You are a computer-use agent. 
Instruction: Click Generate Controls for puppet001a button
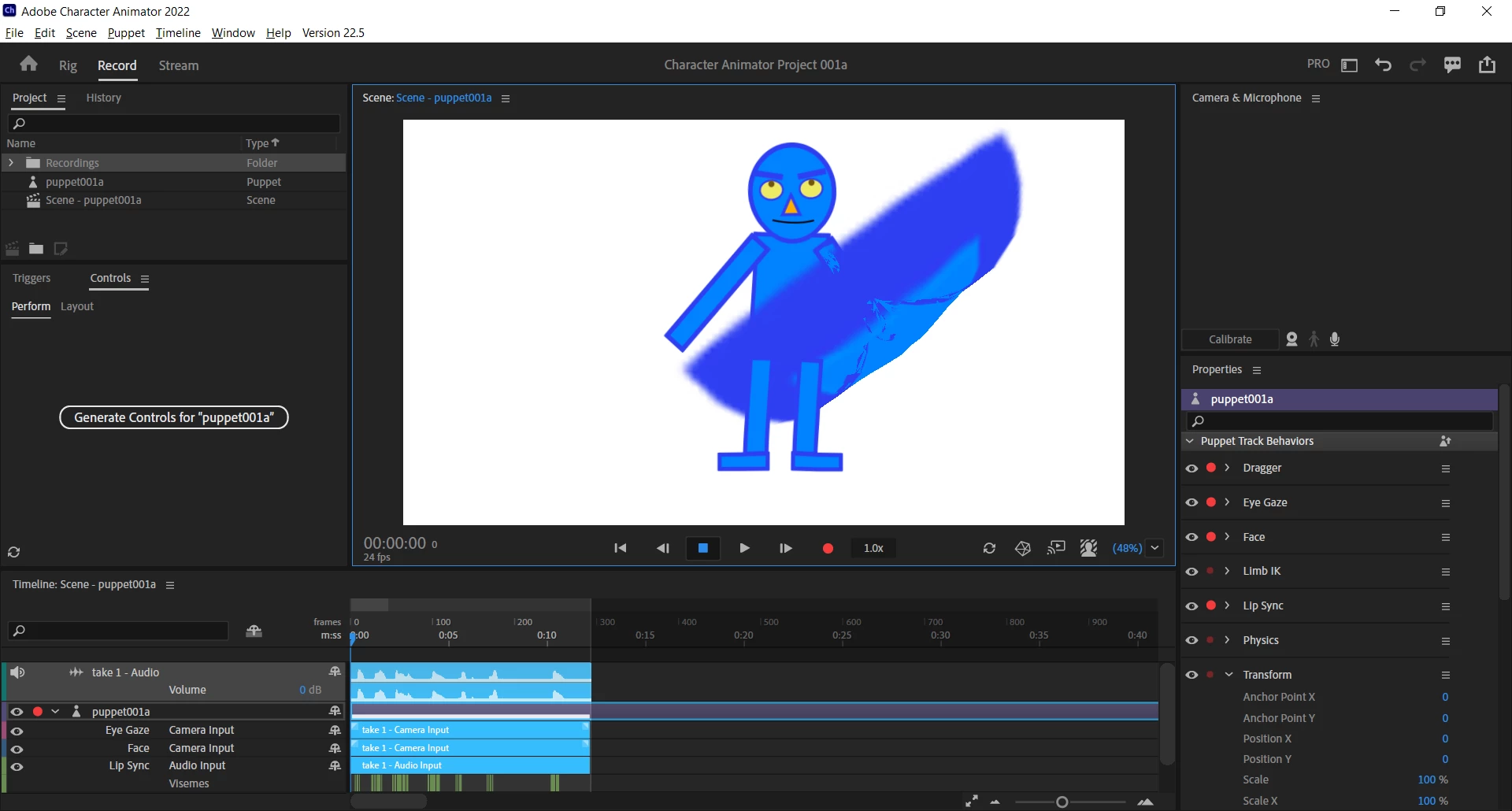tap(174, 417)
